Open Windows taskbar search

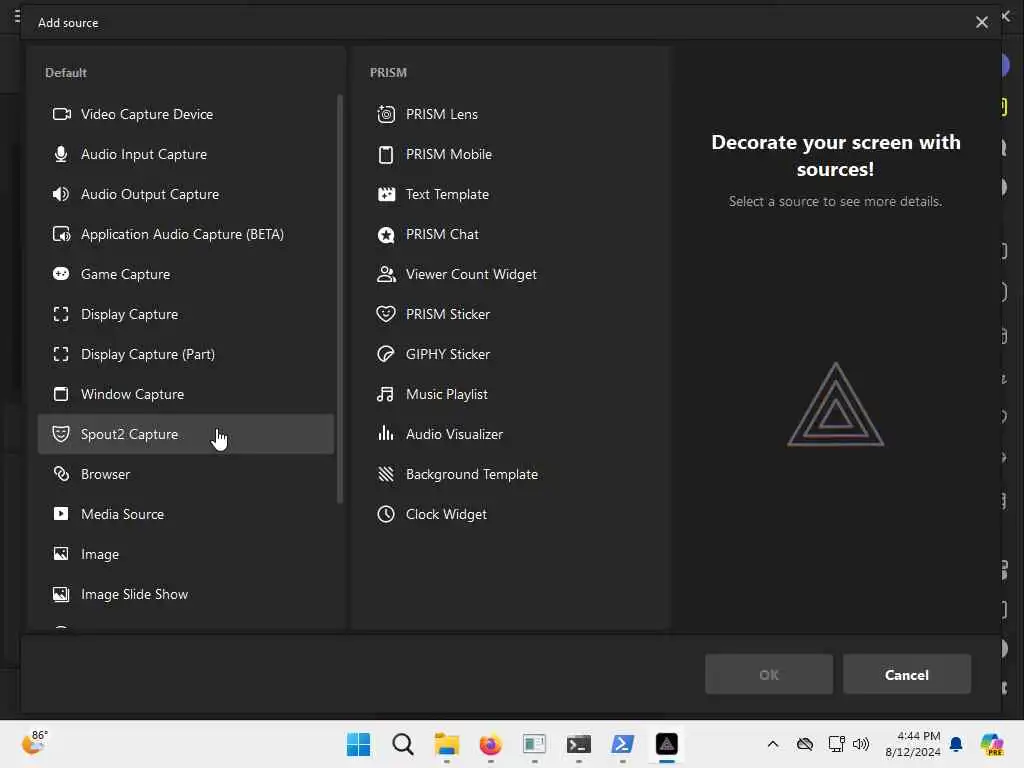[x=403, y=744]
